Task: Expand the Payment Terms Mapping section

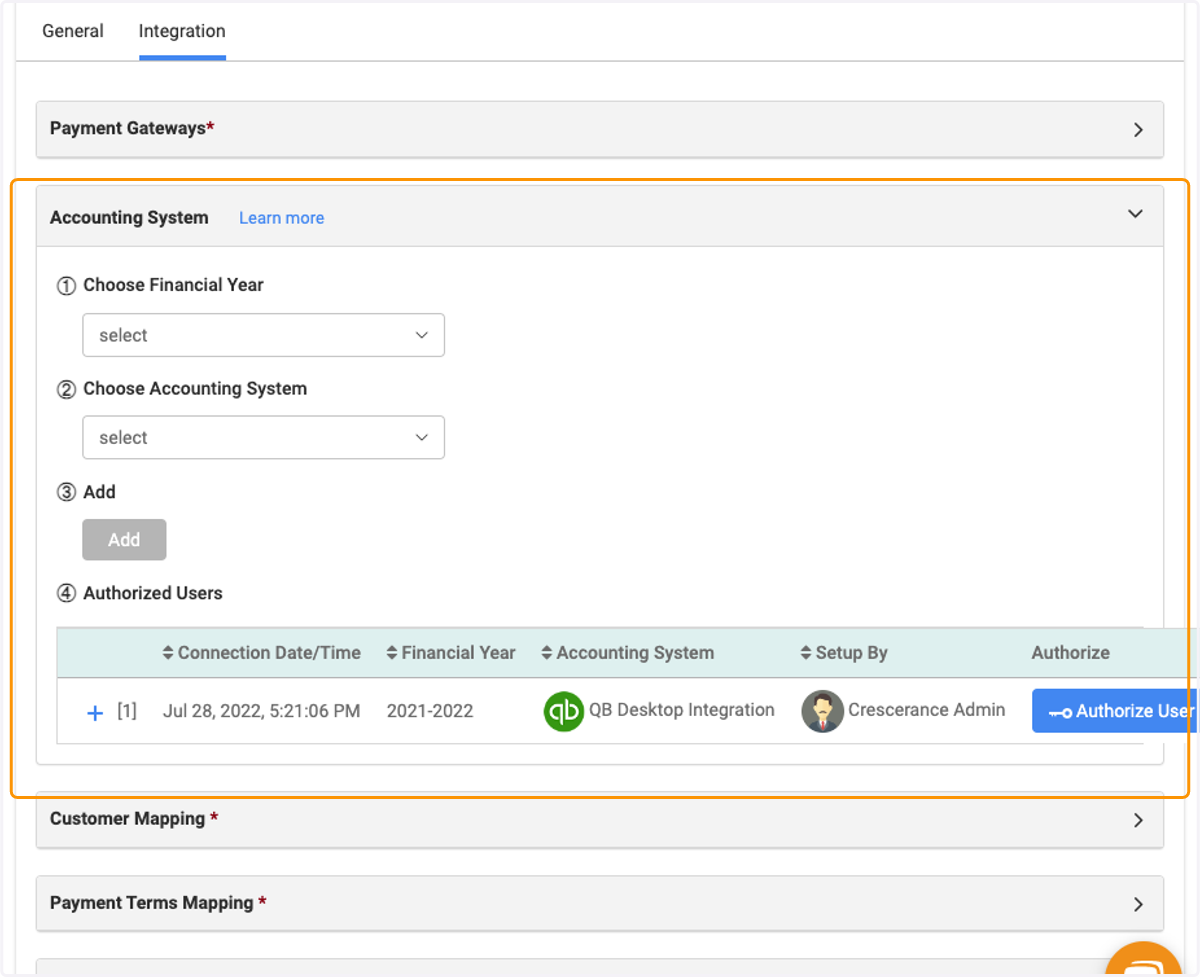Action: (1138, 904)
